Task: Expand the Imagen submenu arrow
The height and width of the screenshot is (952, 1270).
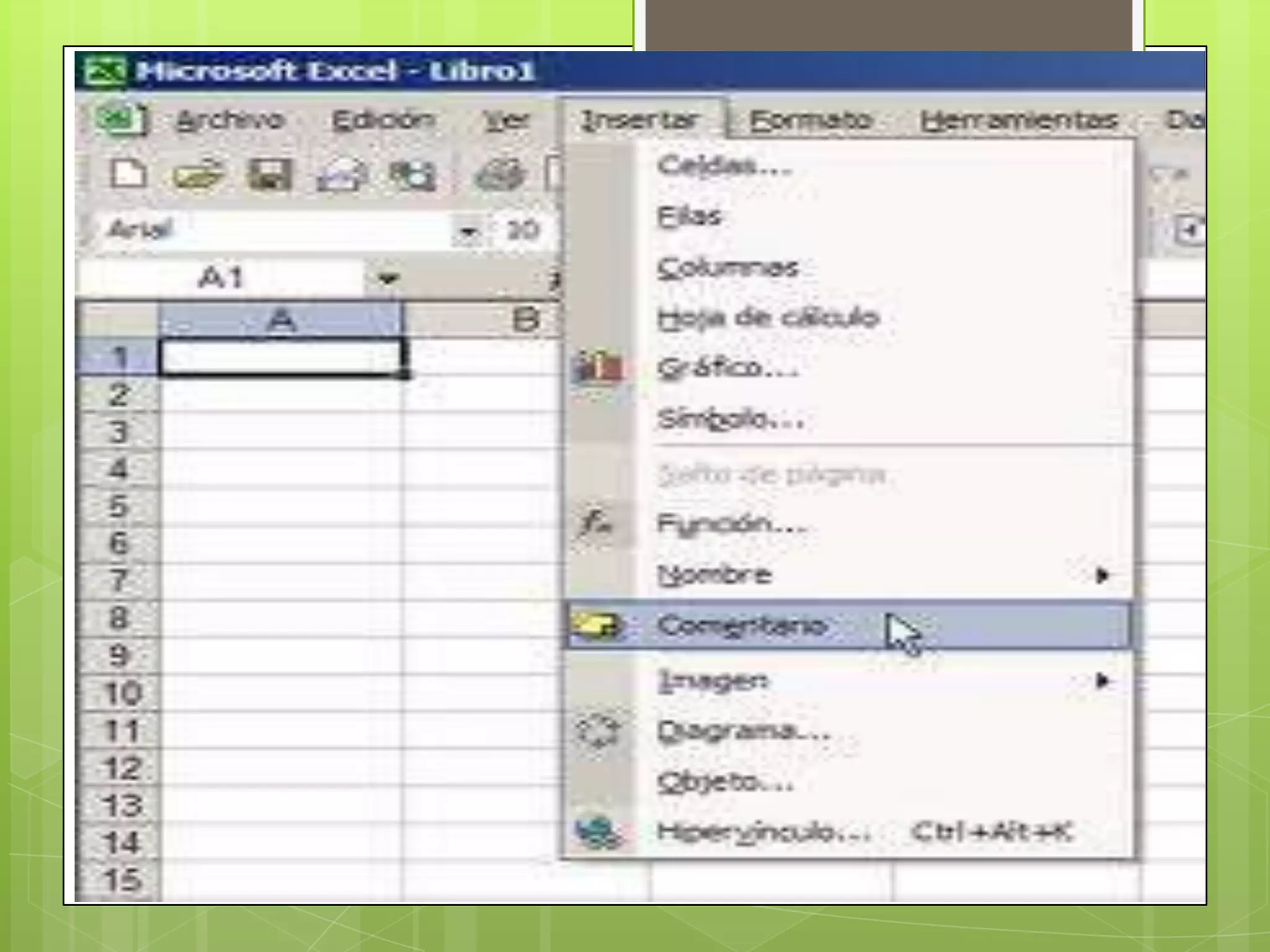Action: [1102, 681]
